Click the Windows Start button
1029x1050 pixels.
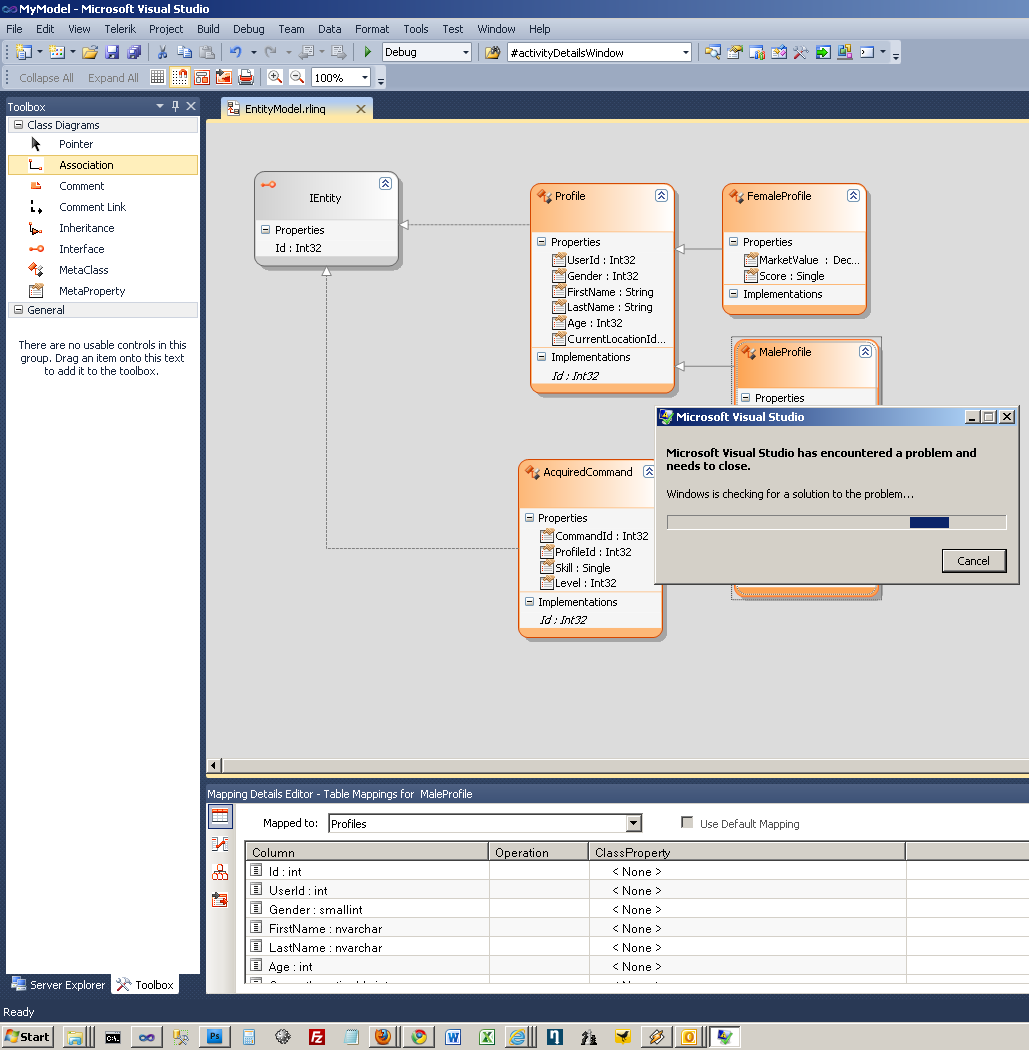pos(28,1037)
